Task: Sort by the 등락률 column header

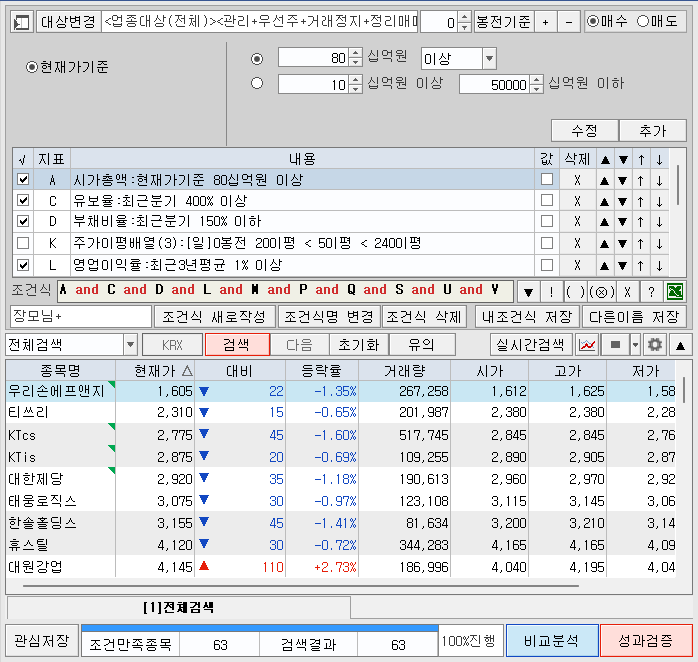Action: click(x=321, y=370)
